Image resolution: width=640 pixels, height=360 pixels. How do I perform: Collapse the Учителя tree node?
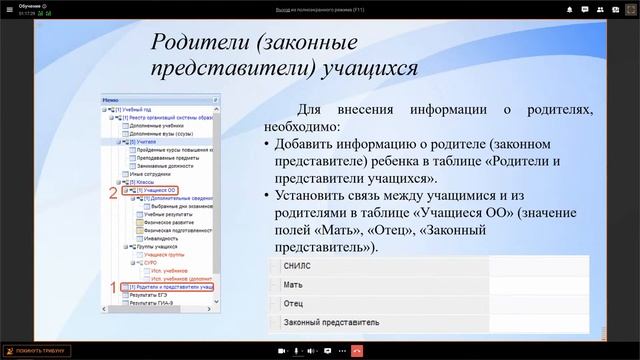pos(119,142)
